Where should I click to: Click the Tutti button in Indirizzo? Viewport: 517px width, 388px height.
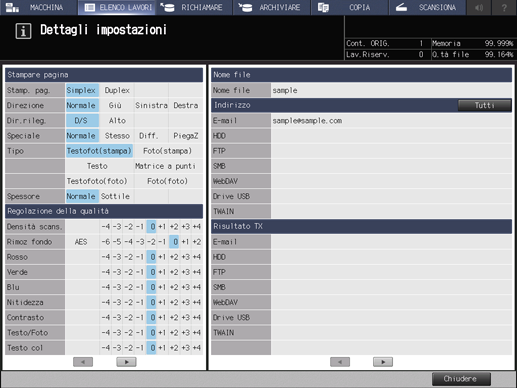click(484, 105)
